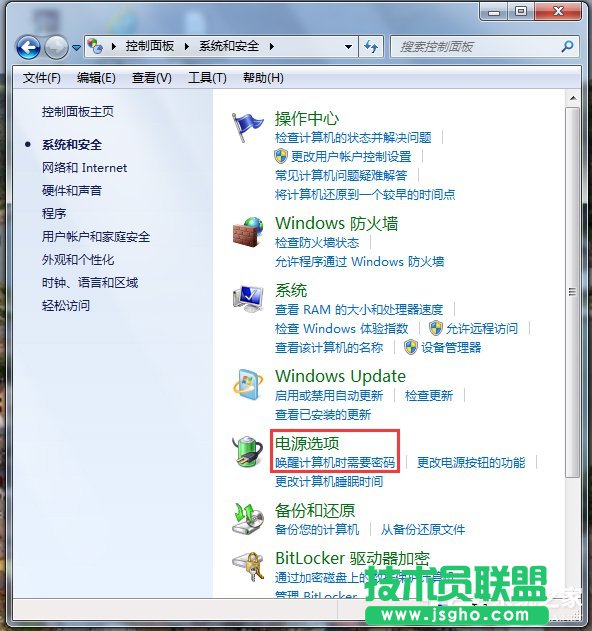592x631 pixels.
Task: Click 允许程序通过 Windows 防火墙
Action: click(x=359, y=262)
